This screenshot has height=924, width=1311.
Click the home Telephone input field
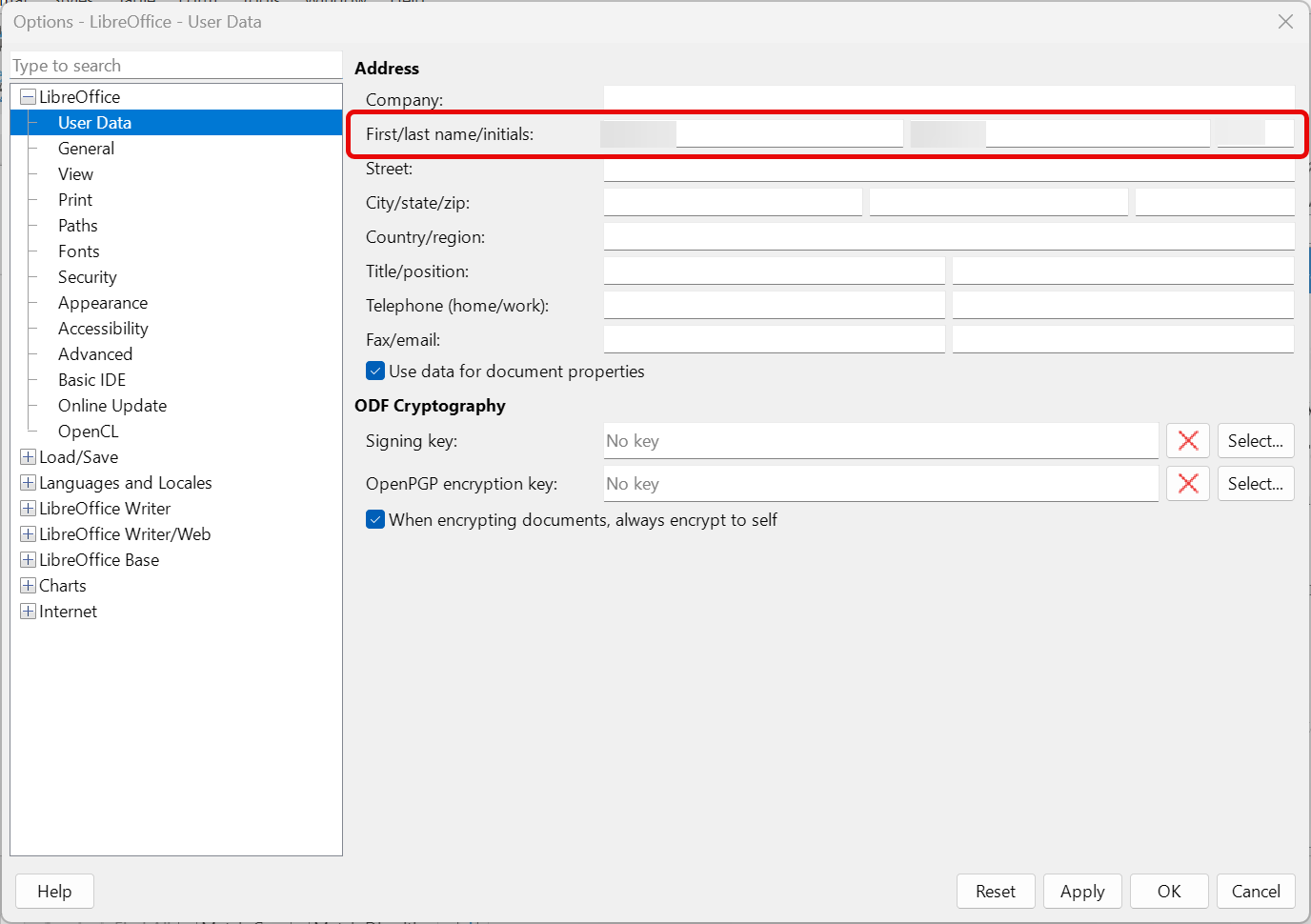pyautogui.click(x=775, y=305)
